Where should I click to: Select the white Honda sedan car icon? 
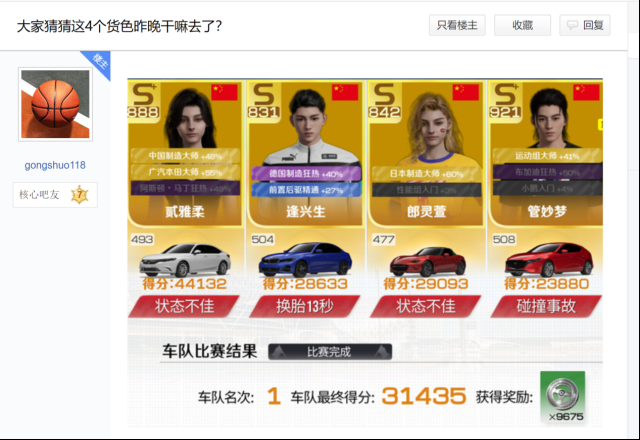pos(185,260)
